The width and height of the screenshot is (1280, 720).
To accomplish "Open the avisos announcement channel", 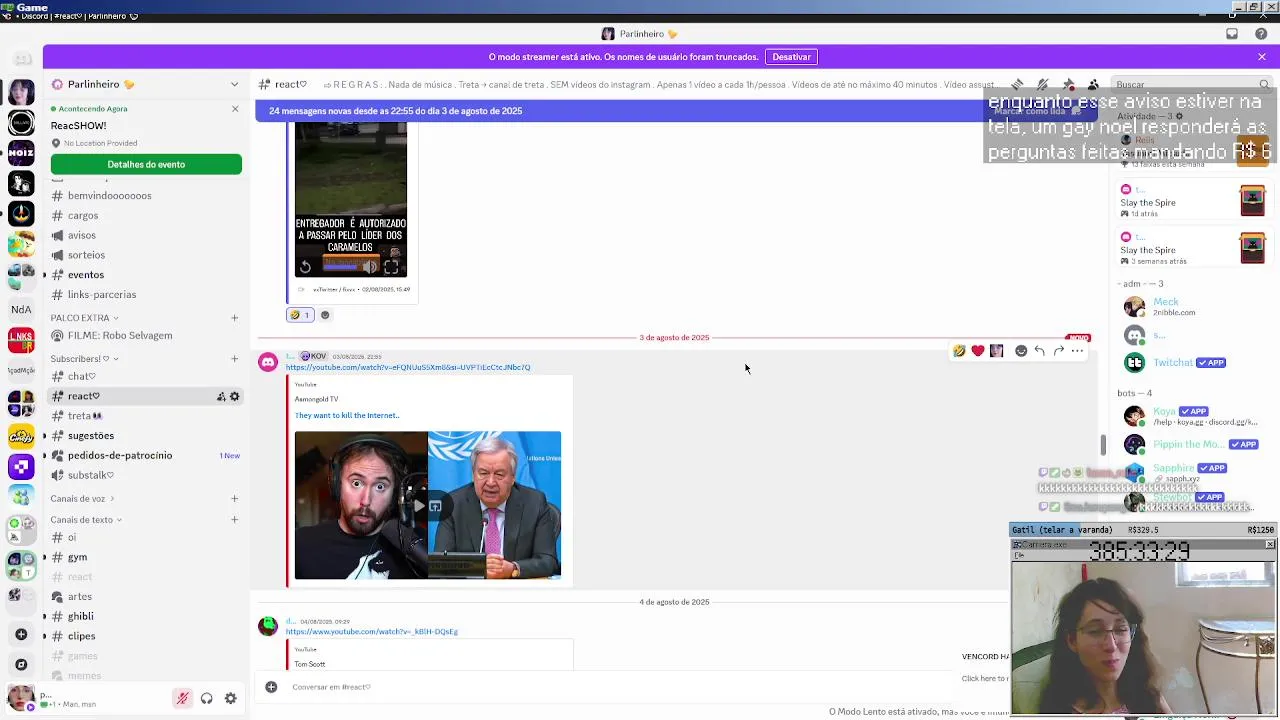I will (x=82, y=235).
